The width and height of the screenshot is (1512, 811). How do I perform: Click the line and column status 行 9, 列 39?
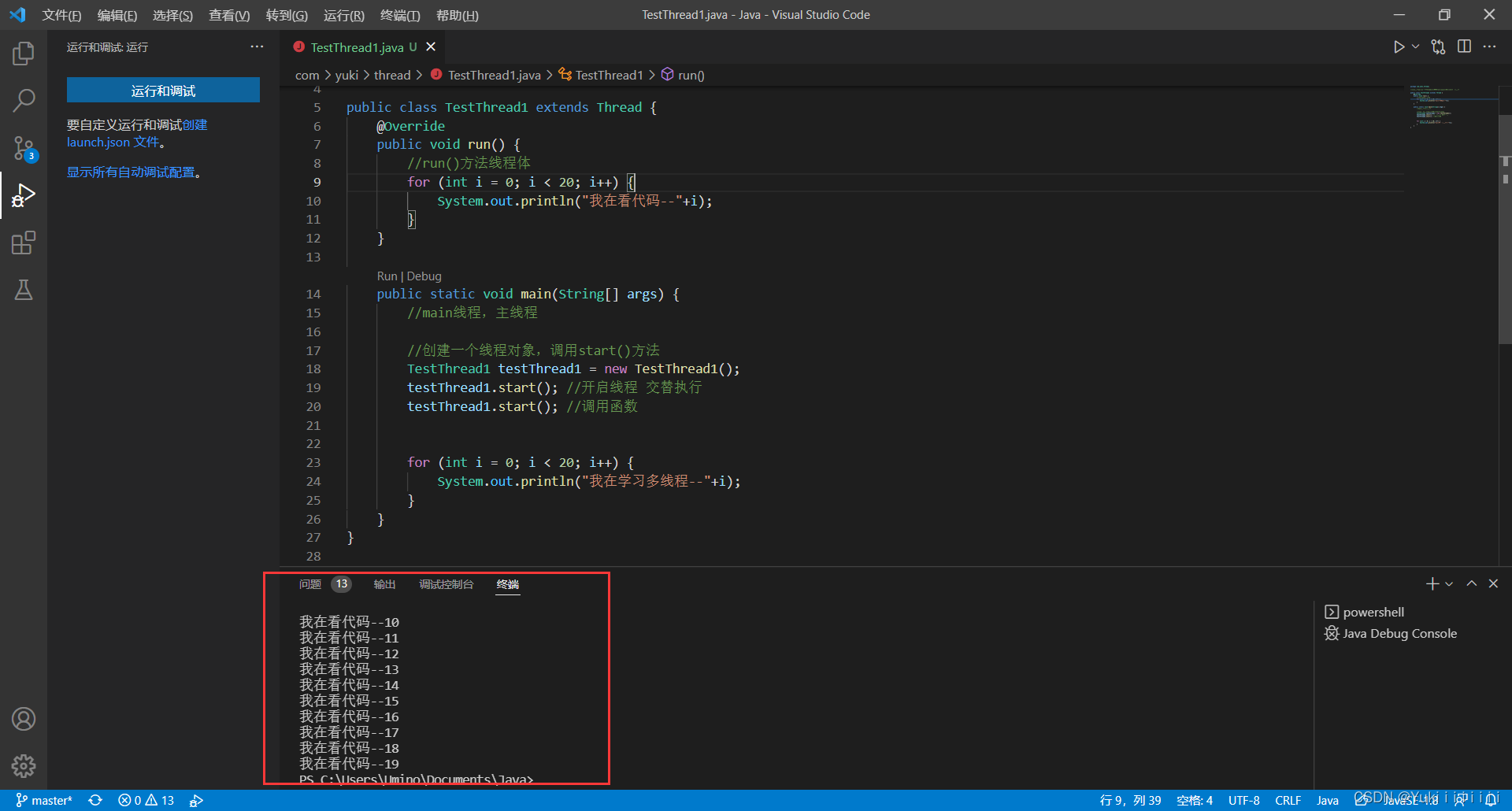(x=1130, y=800)
